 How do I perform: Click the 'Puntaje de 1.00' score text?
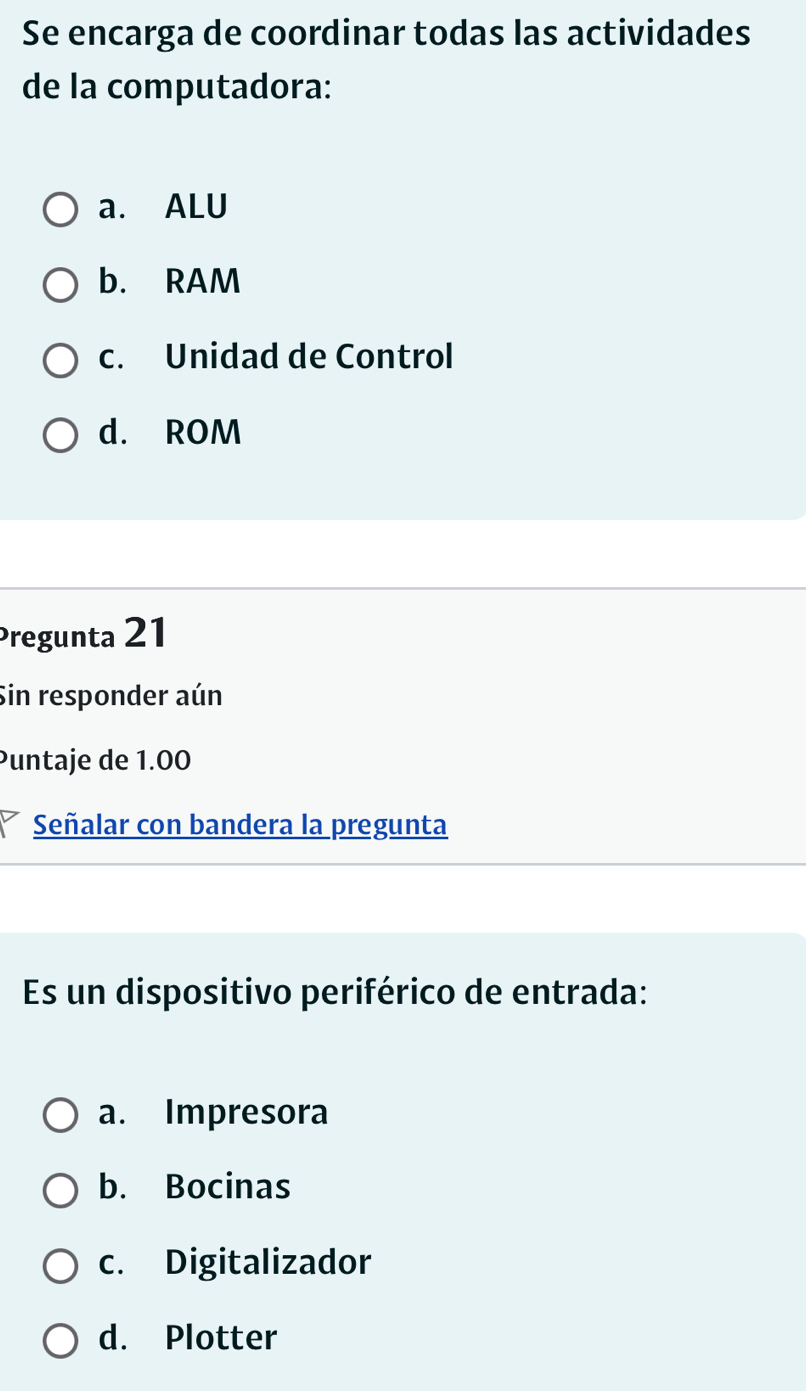(96, 760)
